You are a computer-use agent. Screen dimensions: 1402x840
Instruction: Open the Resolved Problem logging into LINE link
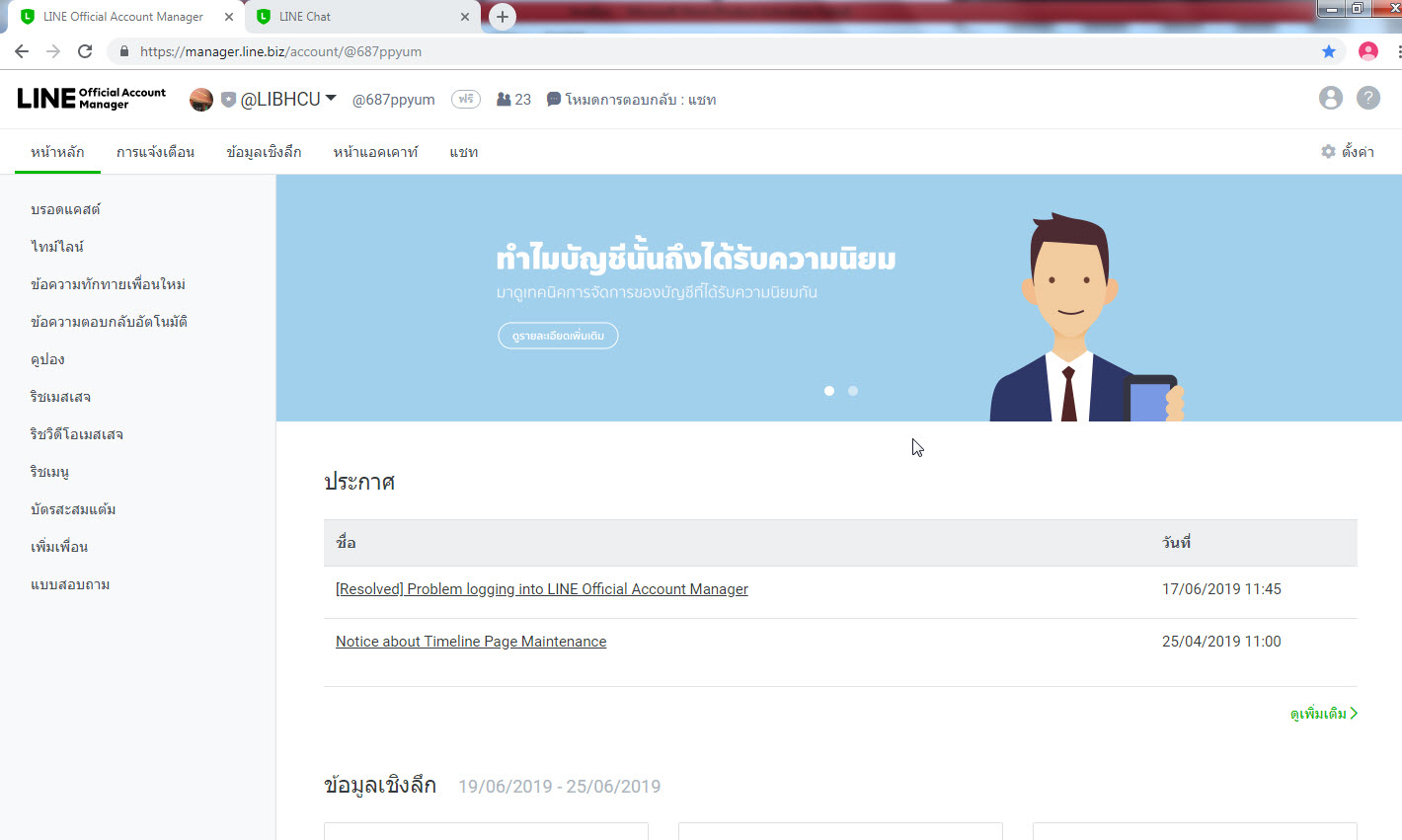pos(542,589)
